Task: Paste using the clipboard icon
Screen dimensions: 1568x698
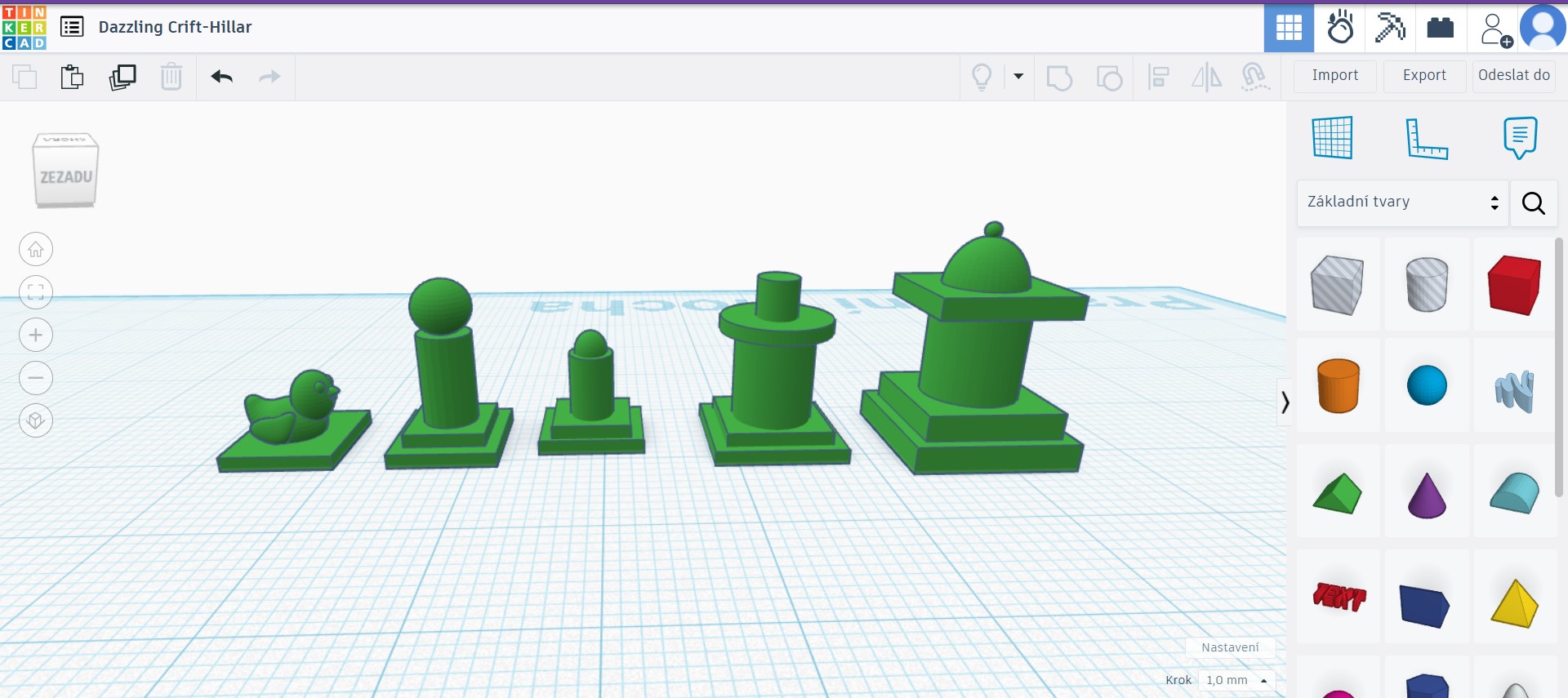Action: (72, 77)
